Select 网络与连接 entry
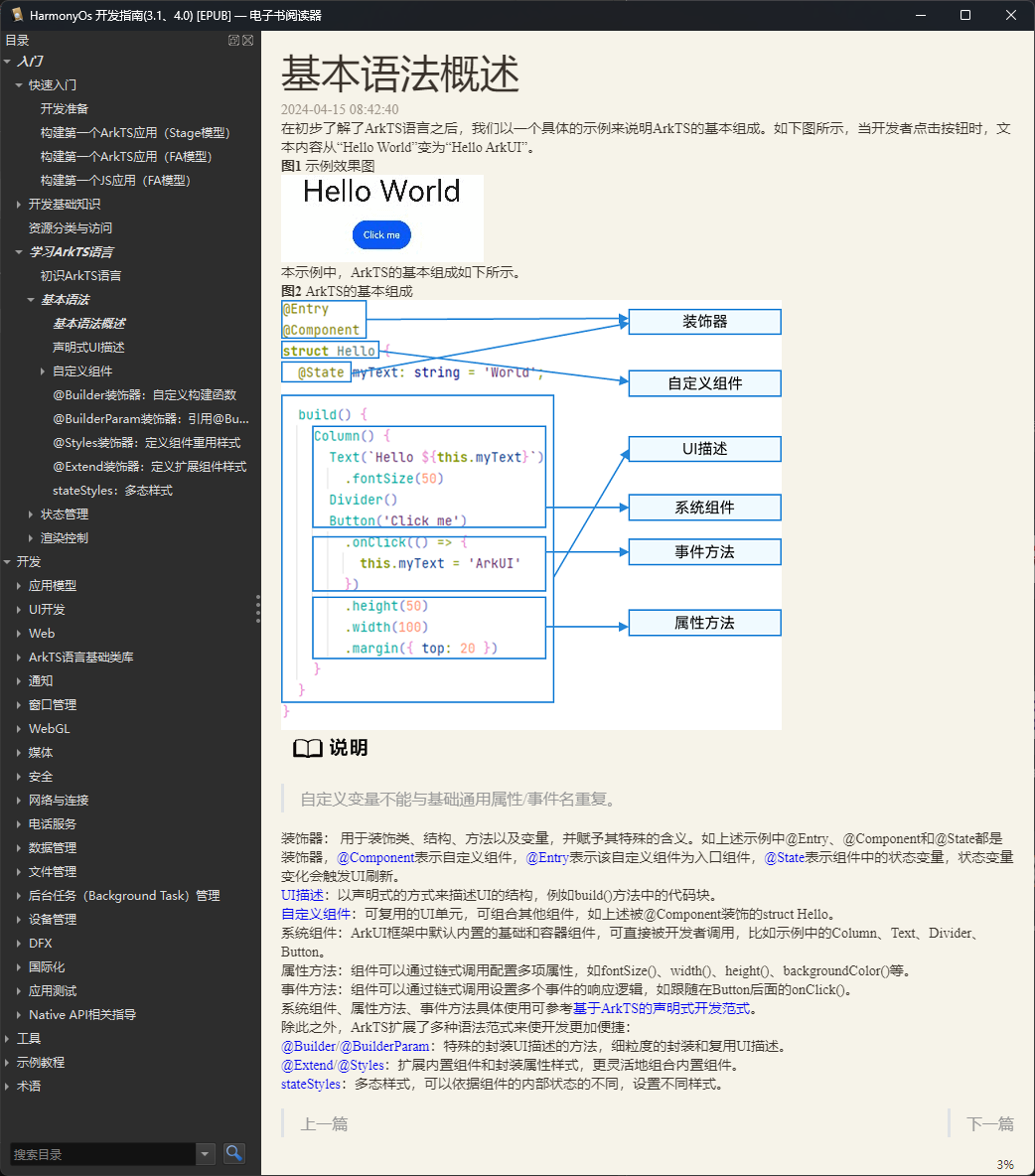Viewport: 1035px width, 1176px height. tap(59, 801)
